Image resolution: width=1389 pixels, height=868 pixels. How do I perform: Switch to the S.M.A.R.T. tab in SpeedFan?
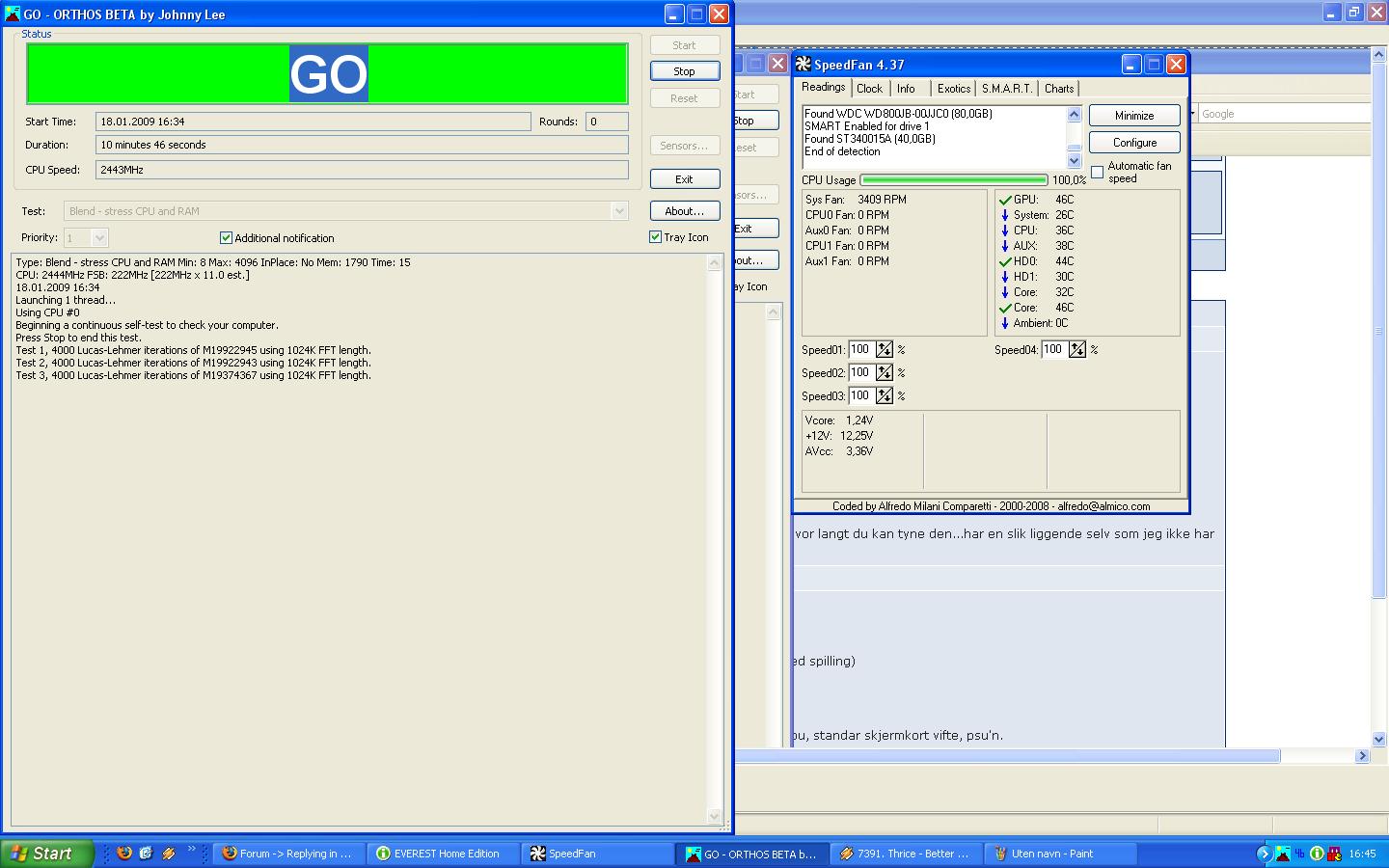(x=1007, y=88)
